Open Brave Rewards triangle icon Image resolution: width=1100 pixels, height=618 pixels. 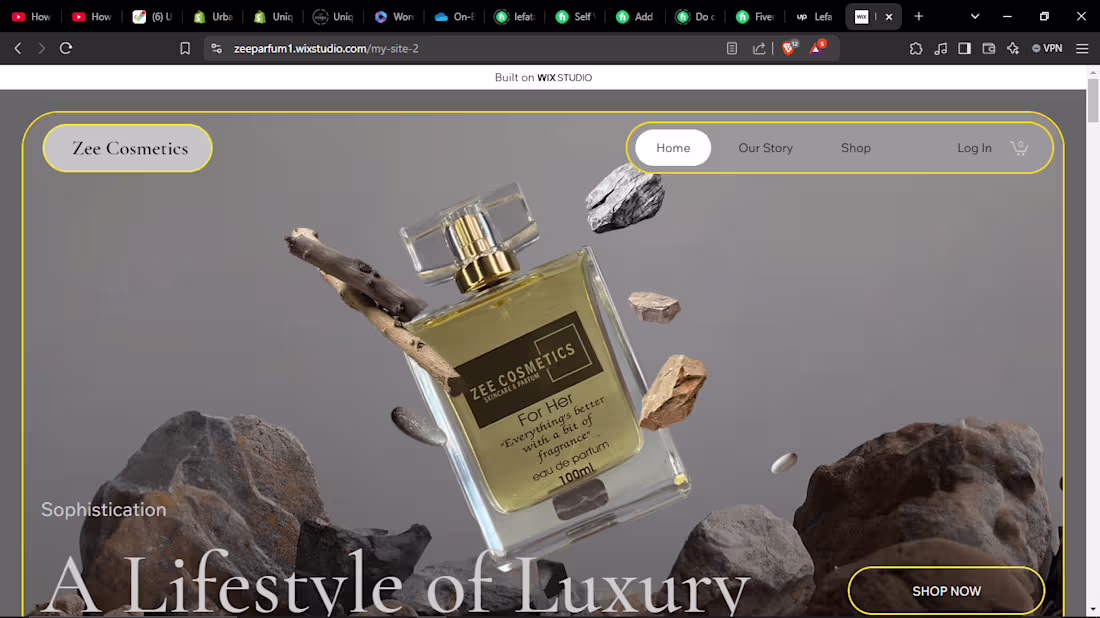coord(817,48)
